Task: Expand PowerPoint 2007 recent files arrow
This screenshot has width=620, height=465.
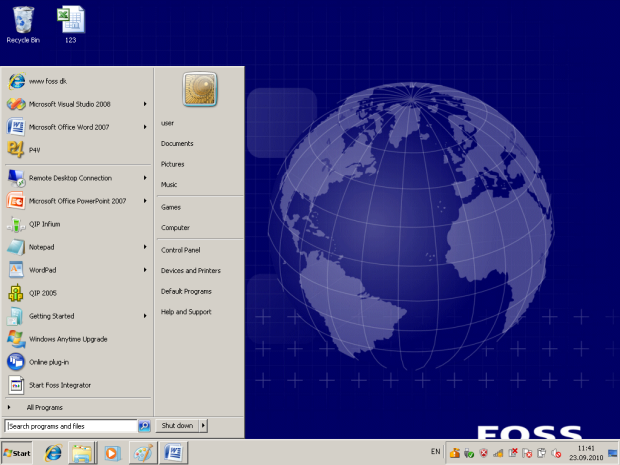Action: pos(145,201)
